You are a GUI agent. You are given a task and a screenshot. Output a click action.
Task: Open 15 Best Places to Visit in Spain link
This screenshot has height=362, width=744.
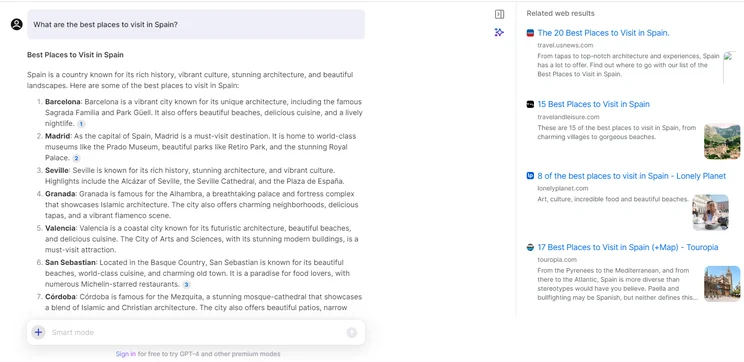pyautogui.click(x=594, y=104)
